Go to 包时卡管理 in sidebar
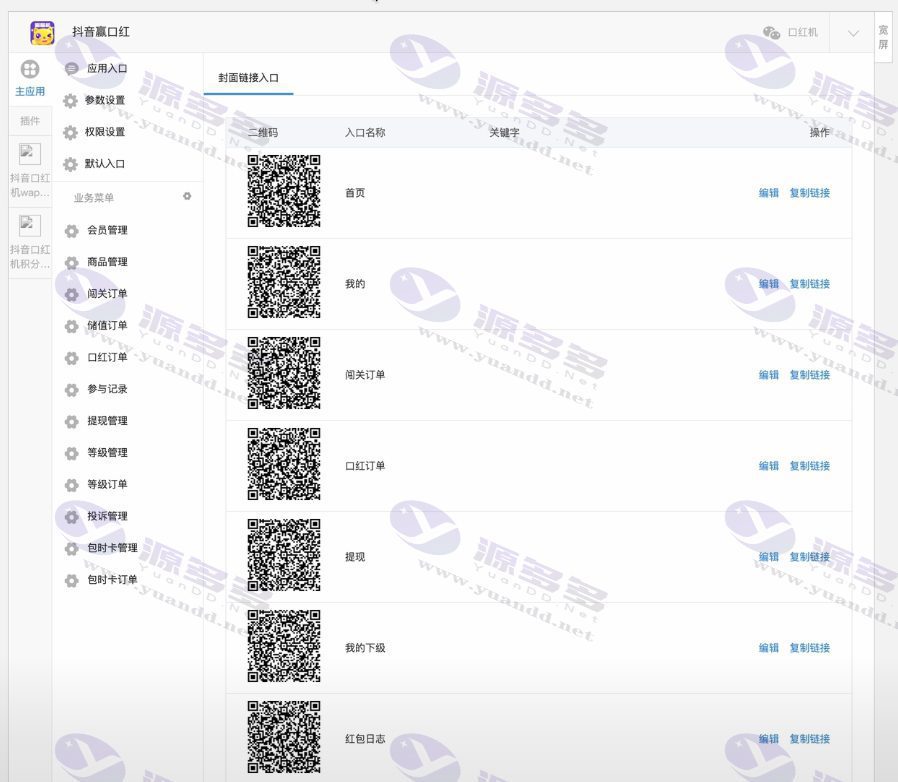This screenshot has height=782, width=898. 112,548
